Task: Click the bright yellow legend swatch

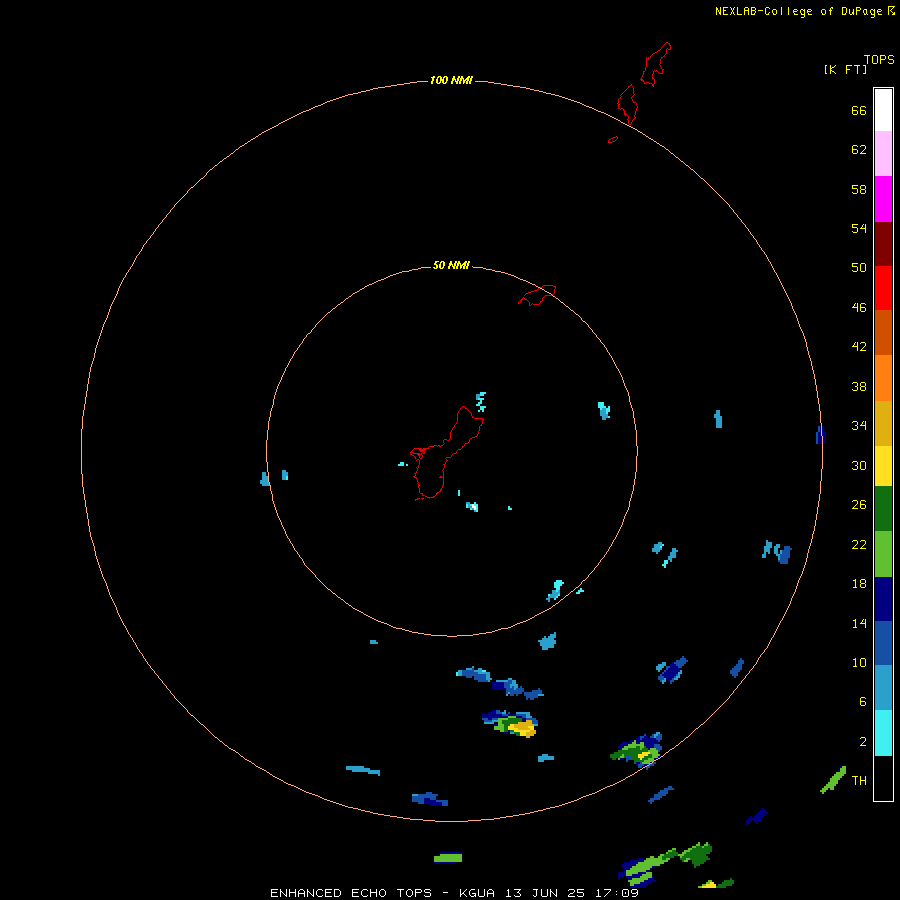Action: pos(883,466)
